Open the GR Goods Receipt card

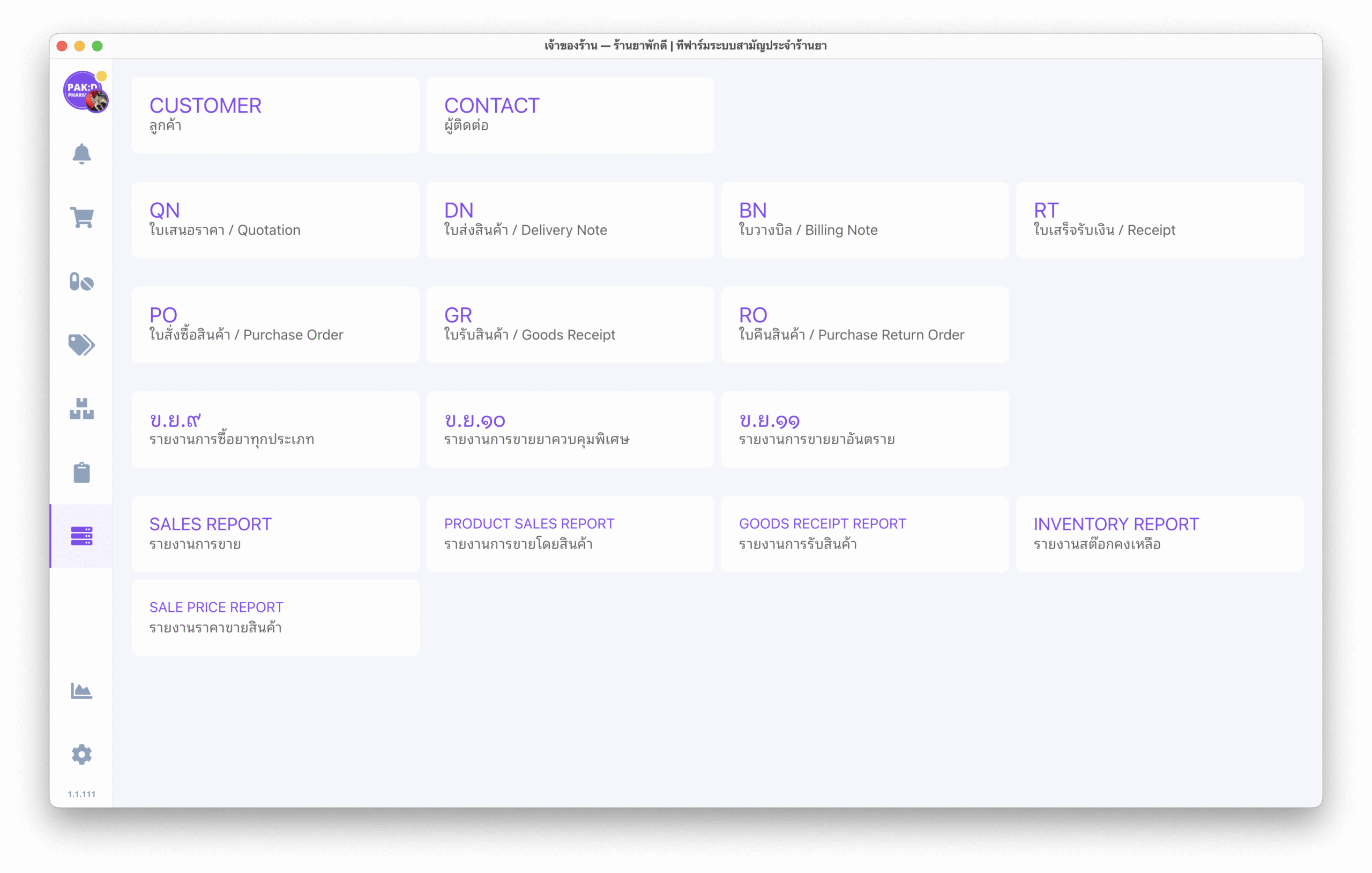pos(570,324)
